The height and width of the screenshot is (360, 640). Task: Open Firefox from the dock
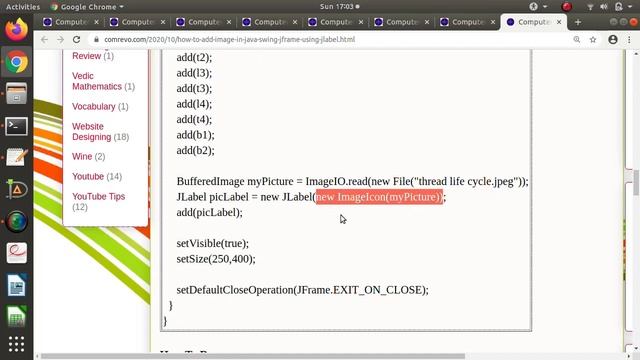coord(16,29)
